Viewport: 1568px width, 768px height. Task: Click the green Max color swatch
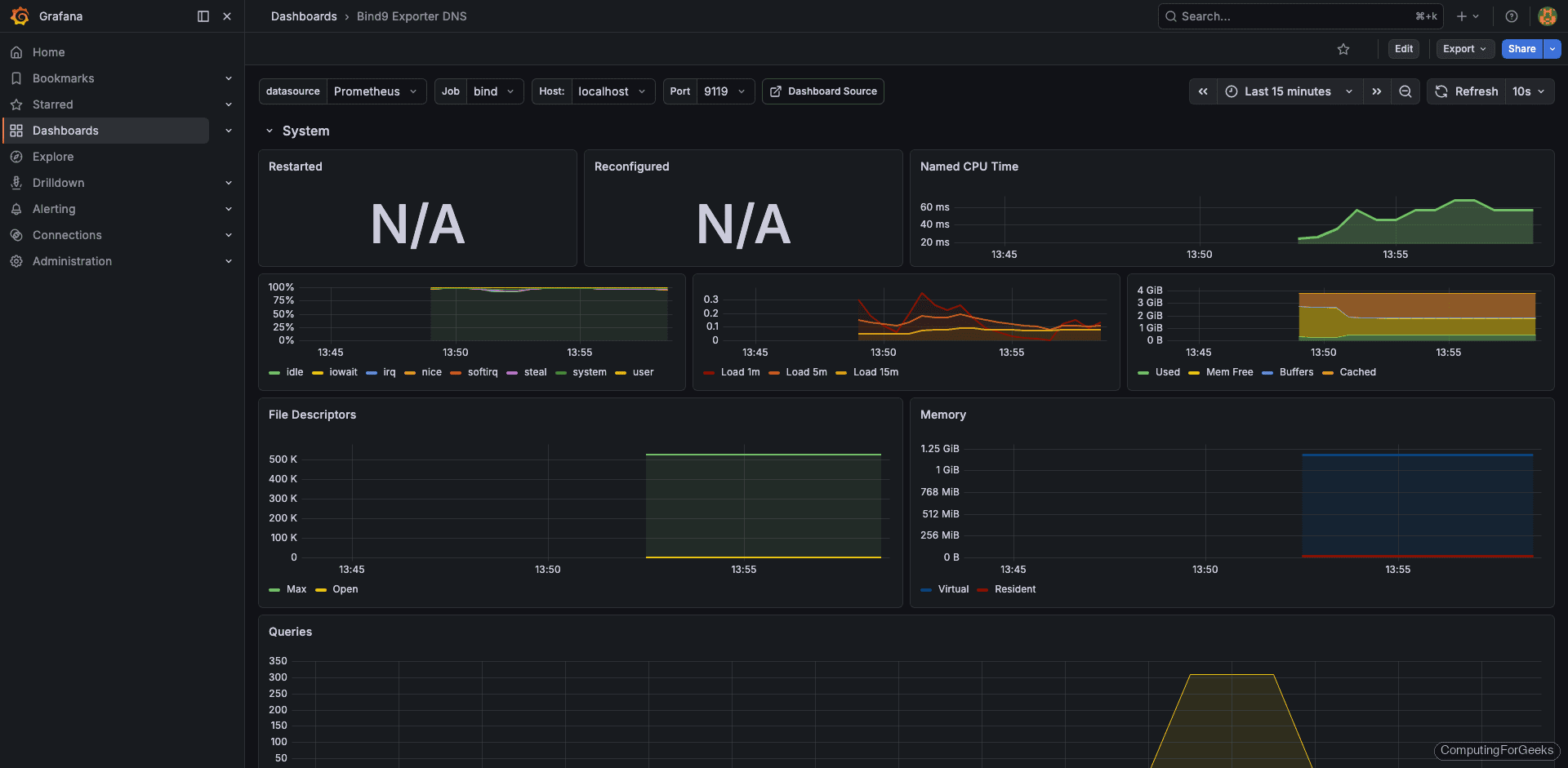[x=274, y=589]
